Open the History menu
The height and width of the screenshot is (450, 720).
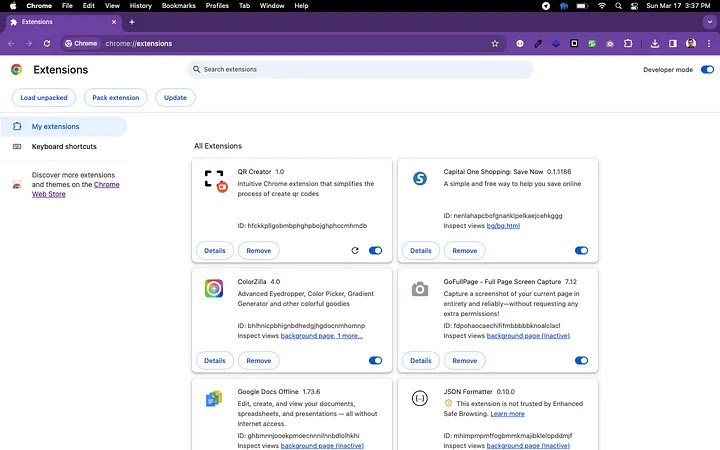tap(141, 6)
